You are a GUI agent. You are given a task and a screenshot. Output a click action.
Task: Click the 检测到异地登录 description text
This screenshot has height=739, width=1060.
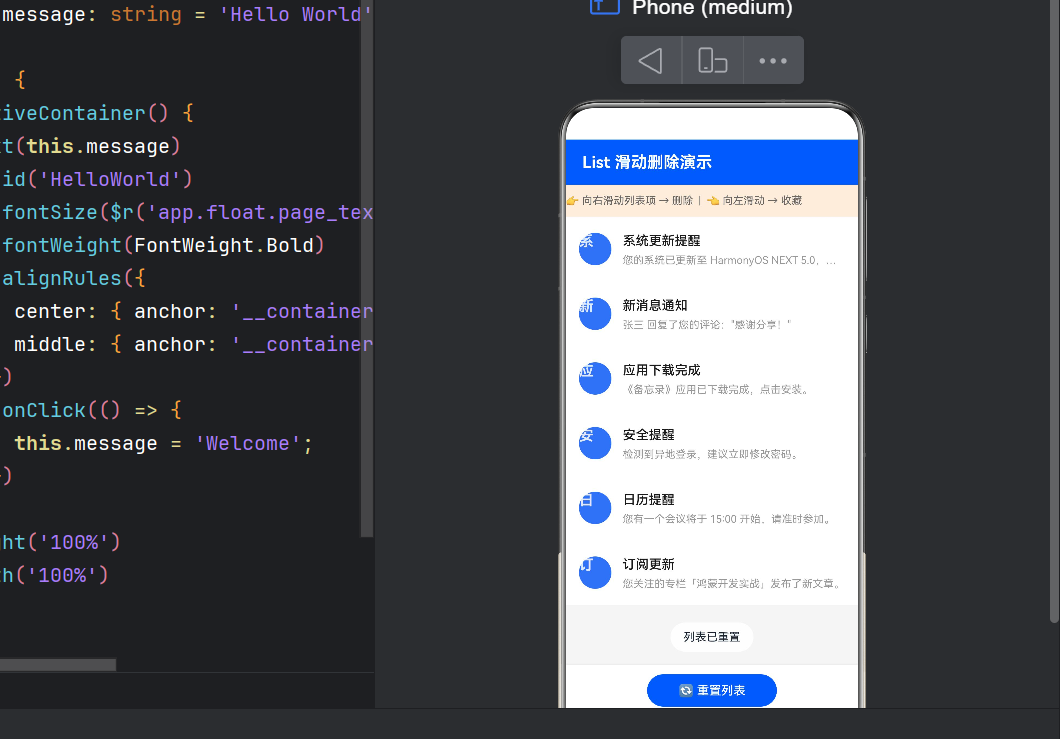point(711,454)
